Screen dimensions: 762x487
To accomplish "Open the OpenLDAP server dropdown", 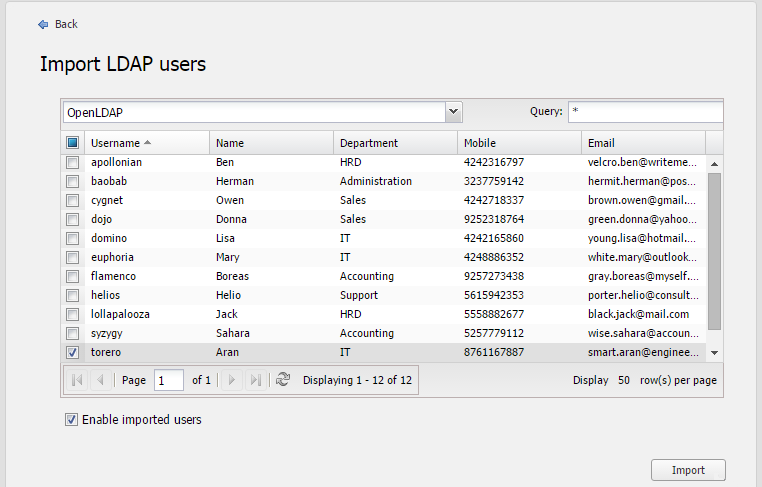I will 453,112.
